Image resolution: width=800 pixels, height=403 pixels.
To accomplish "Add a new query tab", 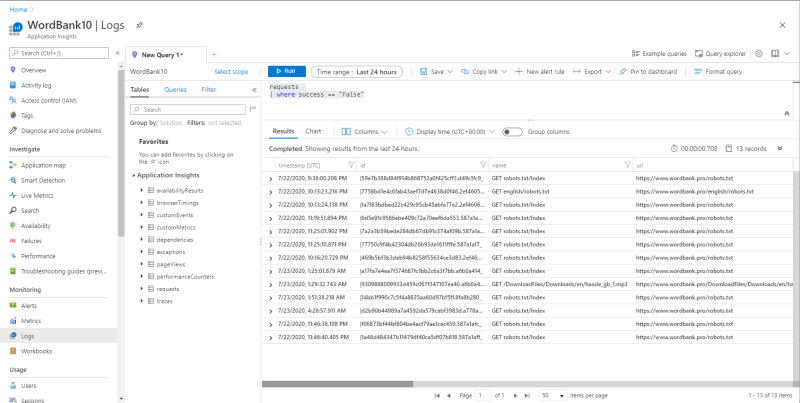I will coord(214,55).
